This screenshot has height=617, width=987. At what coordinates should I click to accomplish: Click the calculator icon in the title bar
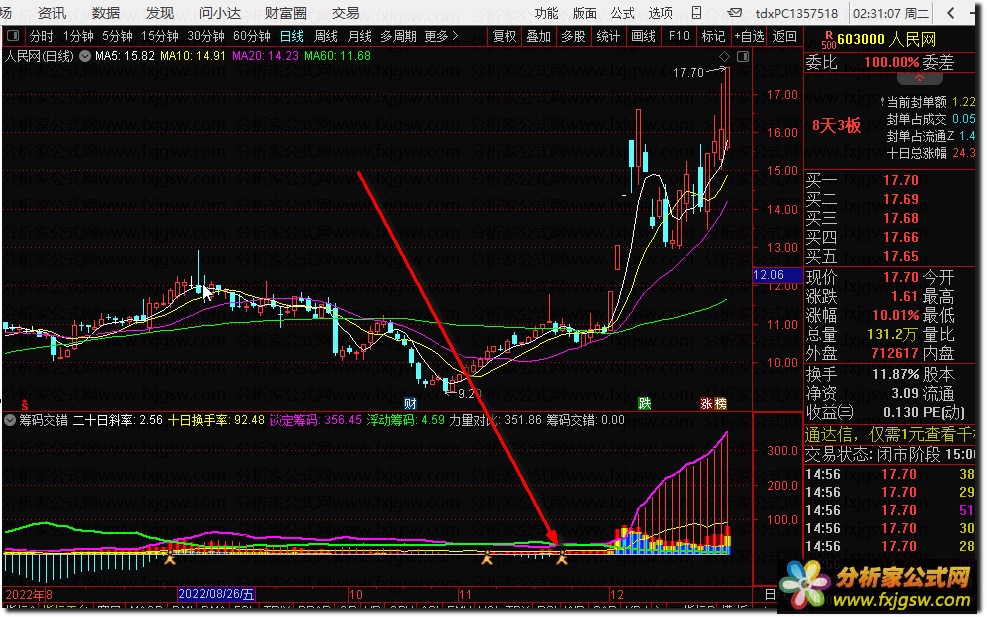pyautogui.click(x=697, y=13)
